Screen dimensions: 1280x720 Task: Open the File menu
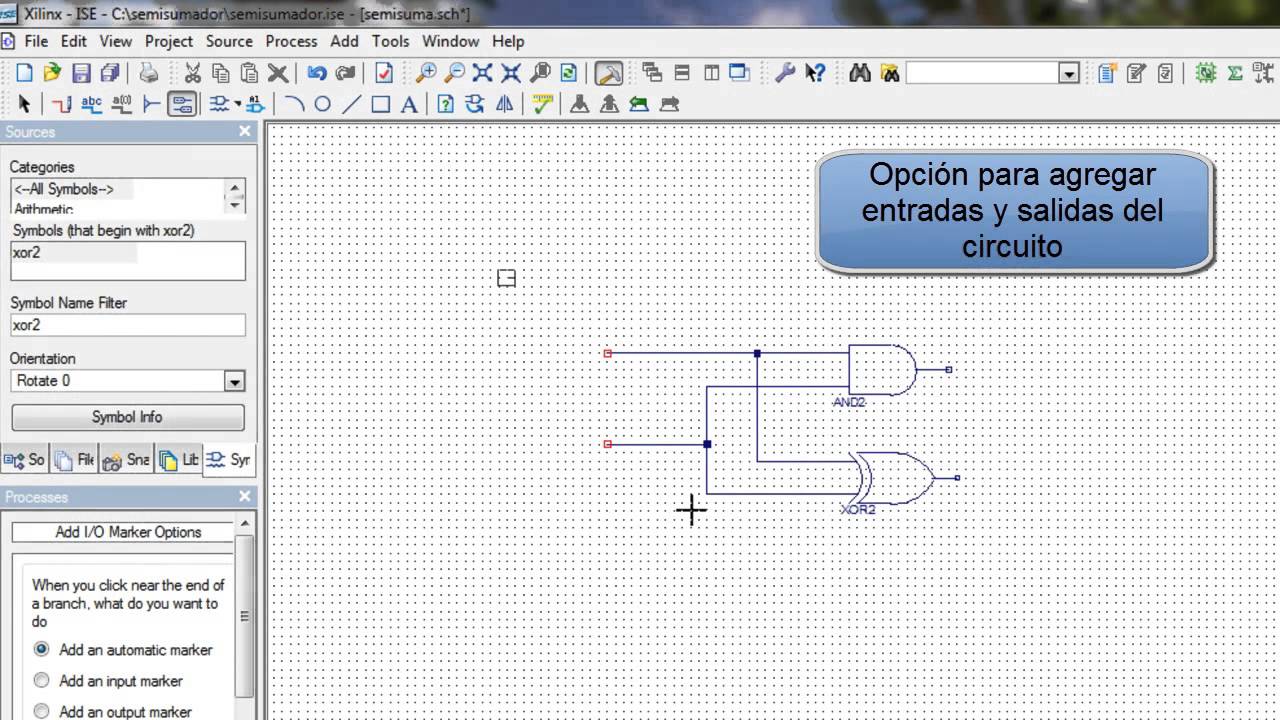point(36,41)
